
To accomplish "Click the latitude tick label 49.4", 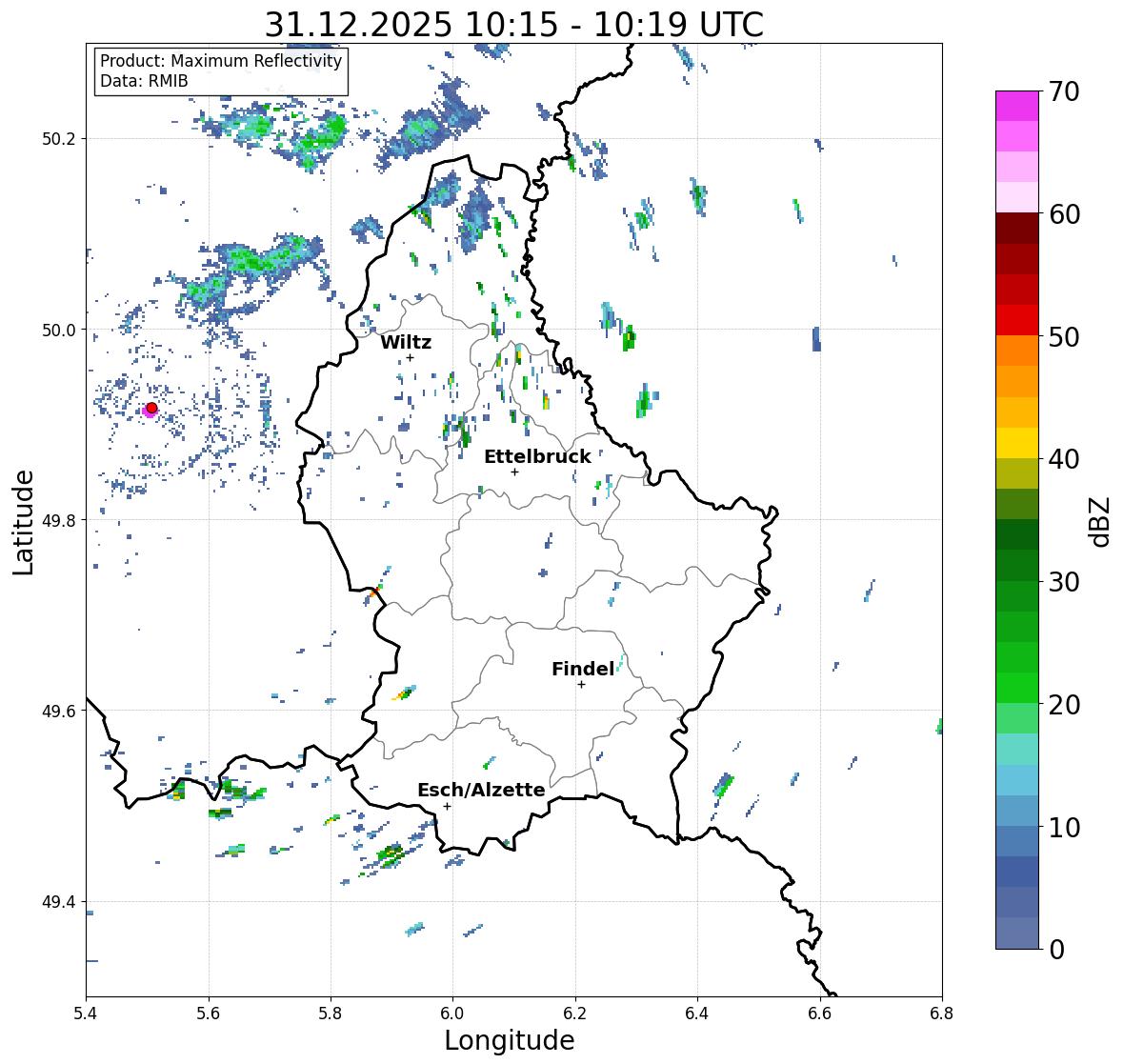I will coord(59,902).
